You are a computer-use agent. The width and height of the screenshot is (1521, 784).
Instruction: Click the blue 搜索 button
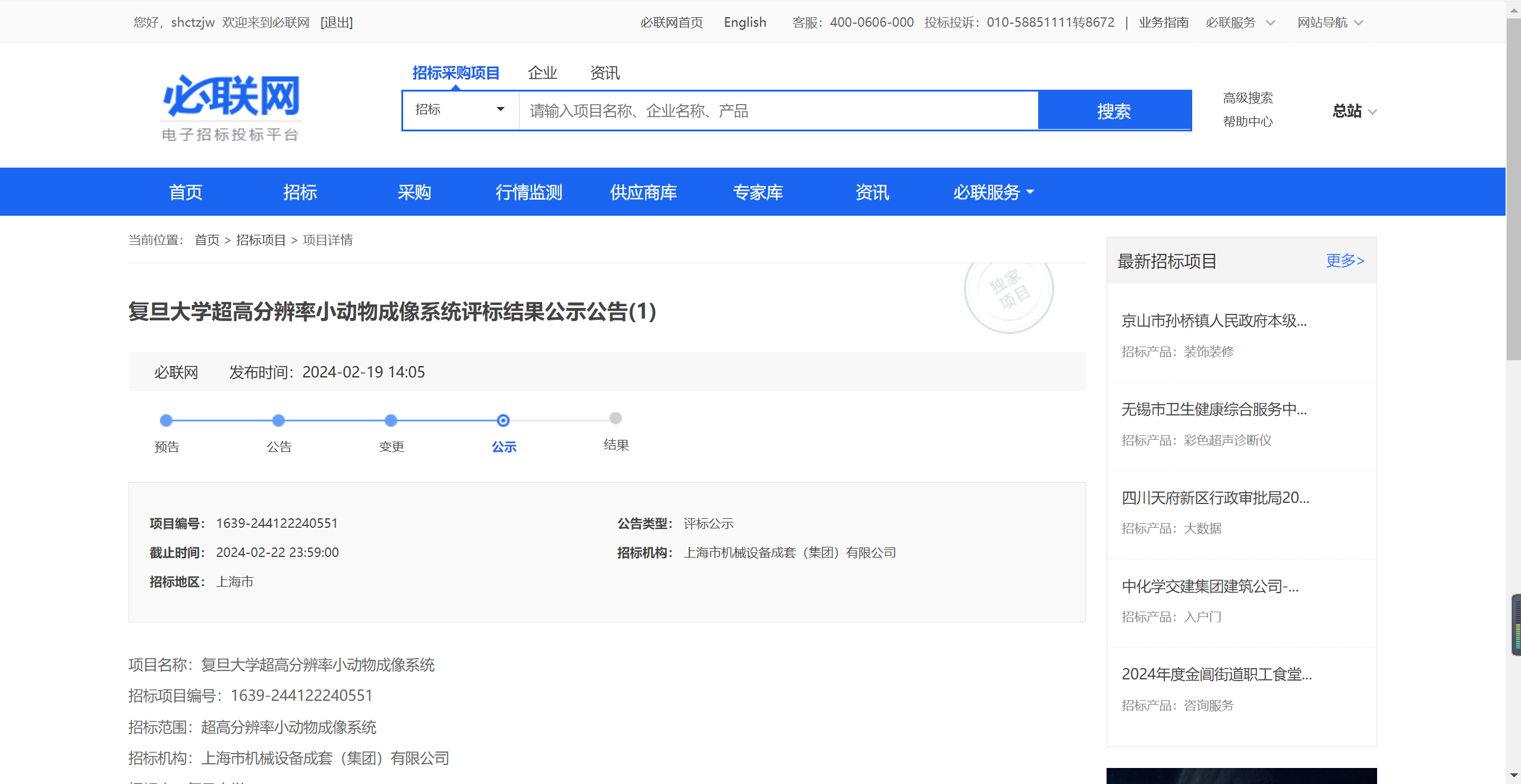(x=1114, y=111)
